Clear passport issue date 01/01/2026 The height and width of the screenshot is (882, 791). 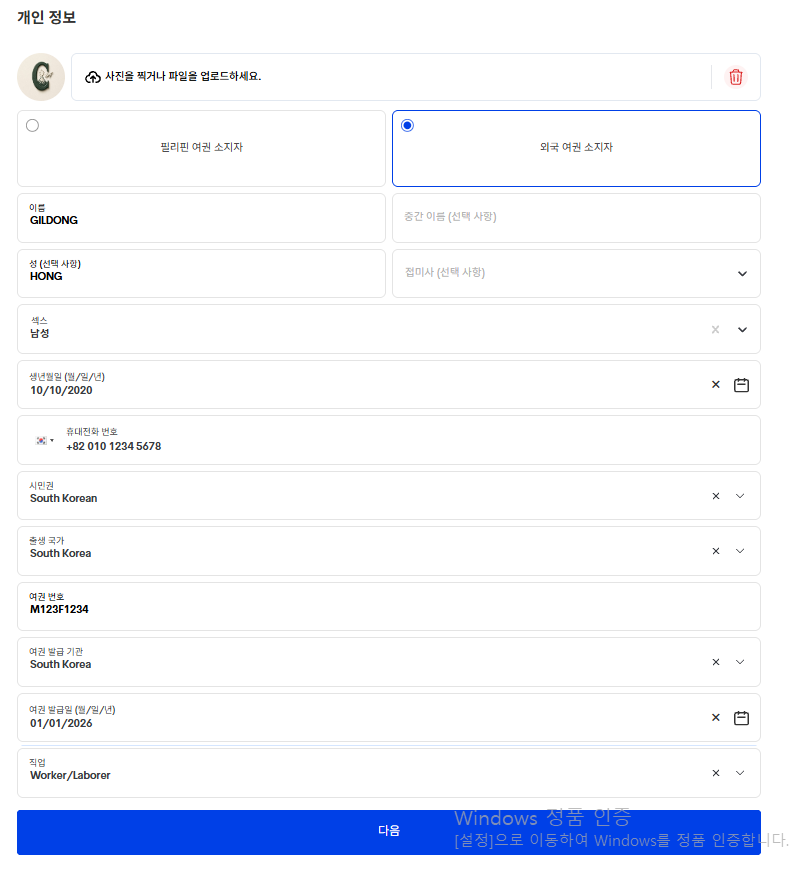pyautogui.click(x=716, y=718)
